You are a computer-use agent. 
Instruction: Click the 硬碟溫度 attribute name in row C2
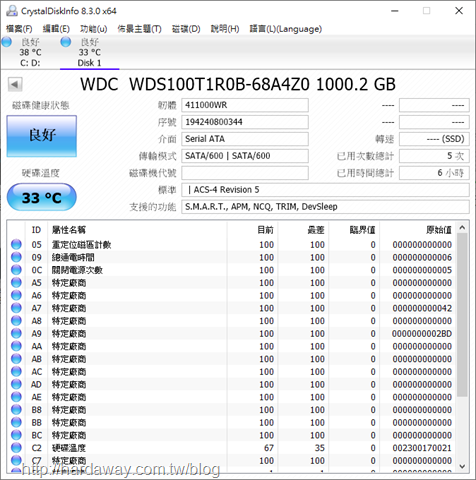[69, 448]
